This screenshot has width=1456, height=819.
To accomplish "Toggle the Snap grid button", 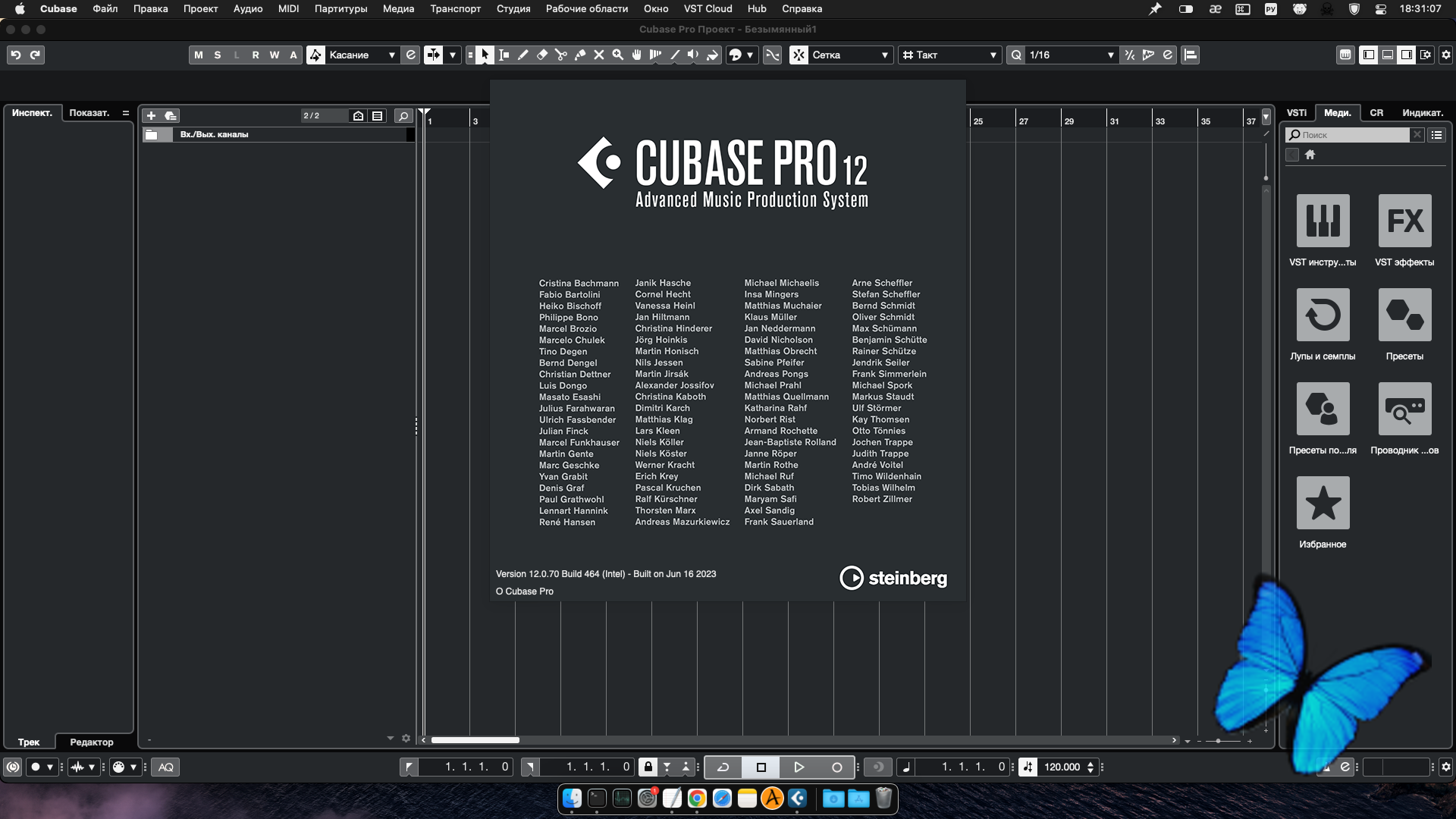I will point(799,55).
